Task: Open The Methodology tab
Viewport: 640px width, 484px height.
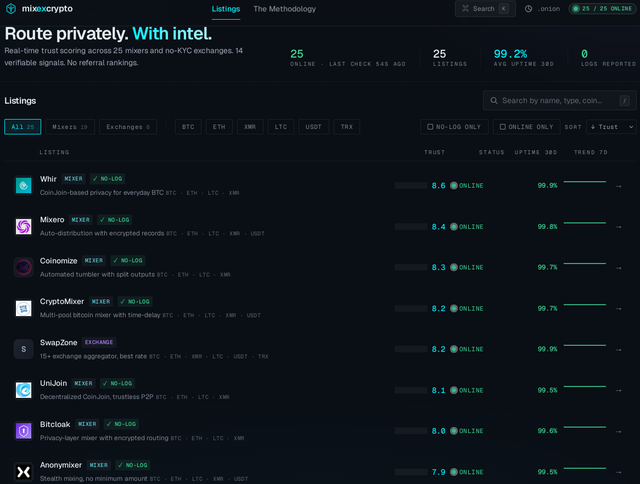Action: click(284, 9)
